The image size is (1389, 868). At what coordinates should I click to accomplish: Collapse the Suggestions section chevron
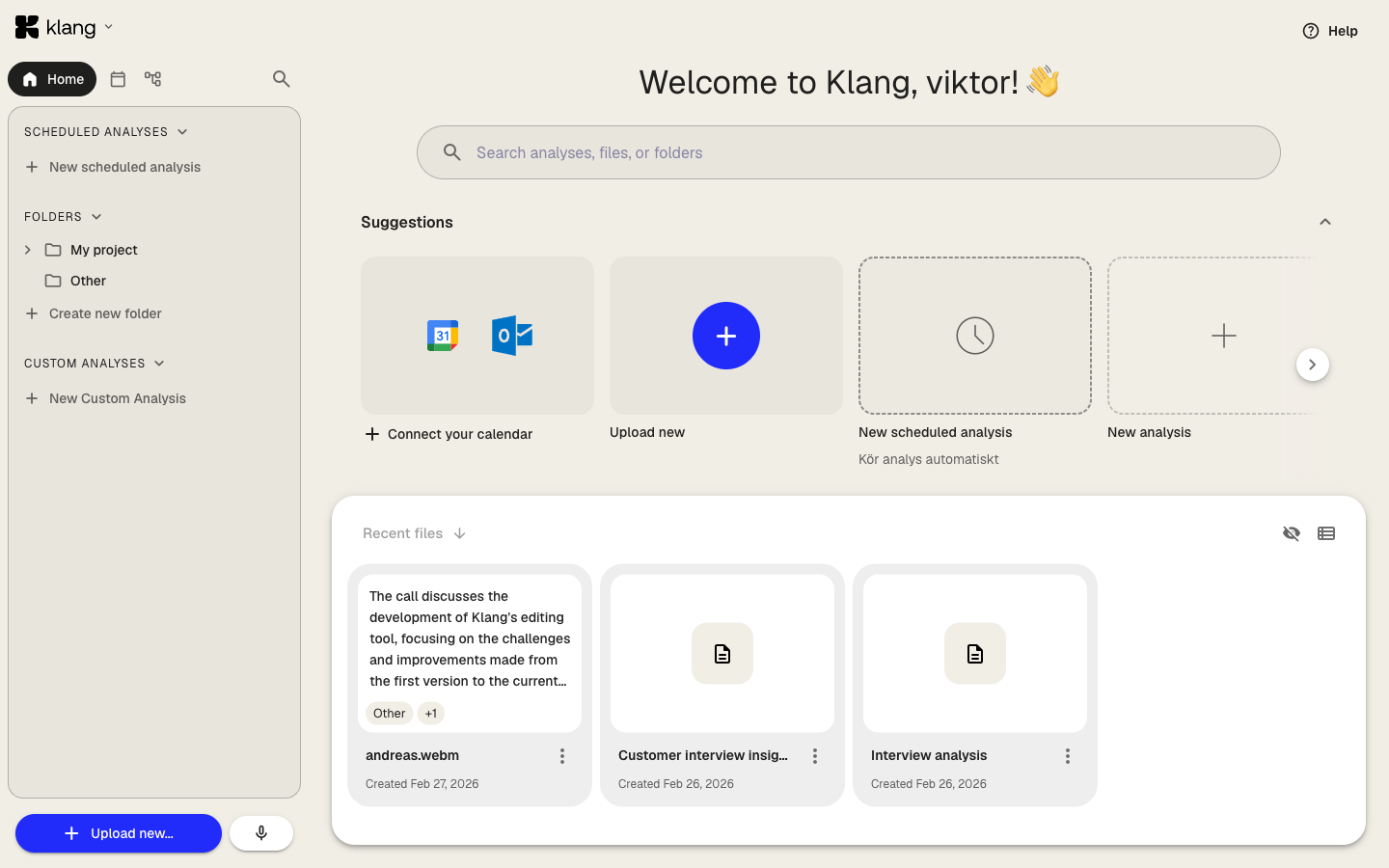(x=1325, y=222)
